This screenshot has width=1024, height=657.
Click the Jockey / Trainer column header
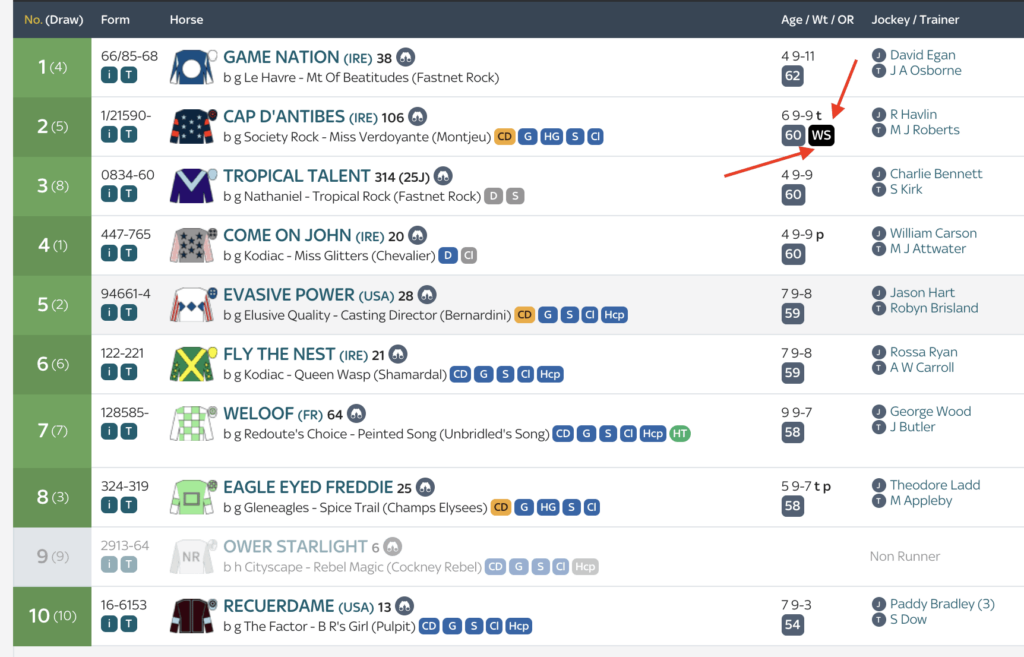(x=915, y=20)
